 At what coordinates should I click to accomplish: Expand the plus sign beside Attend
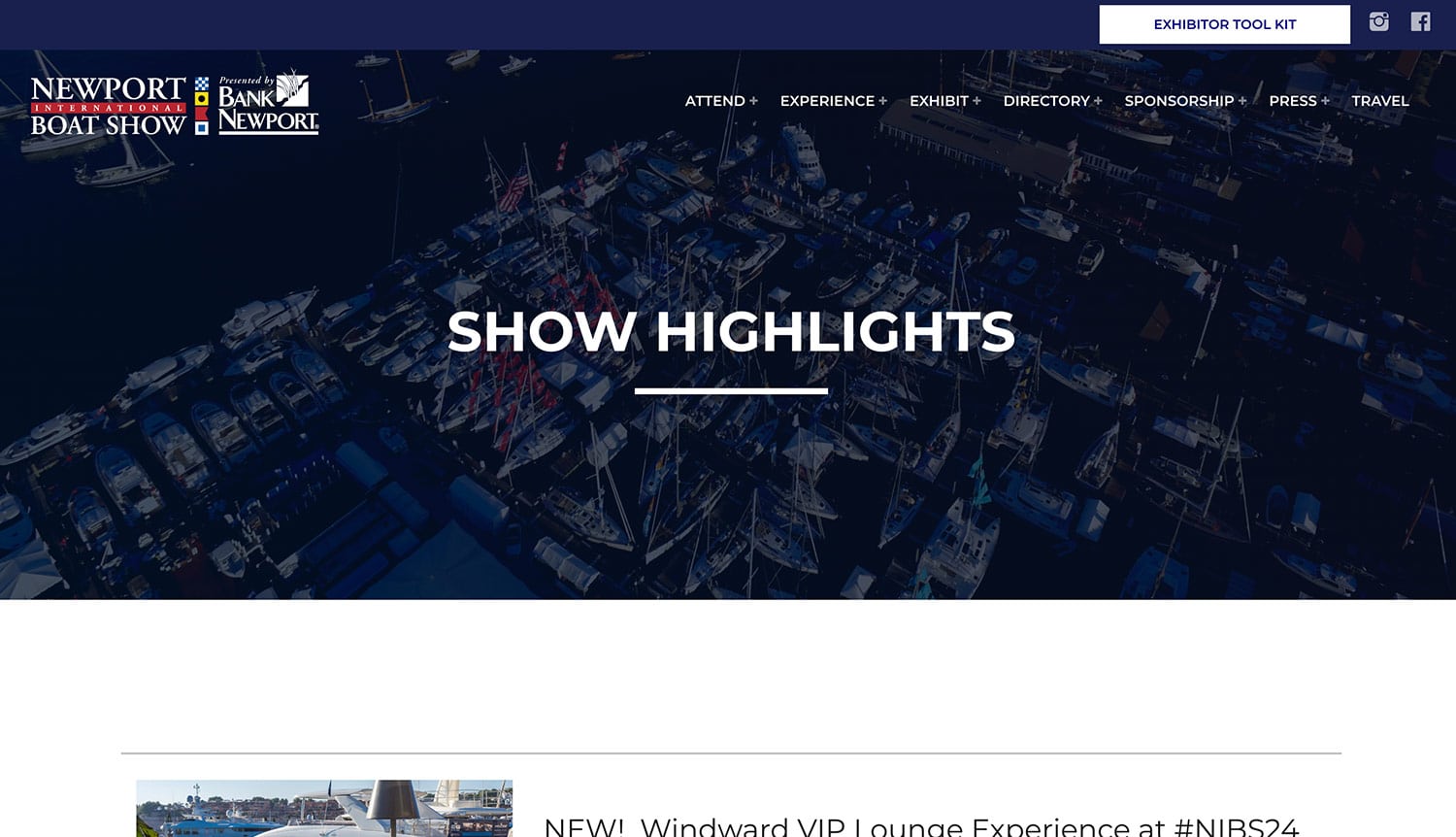753,101
